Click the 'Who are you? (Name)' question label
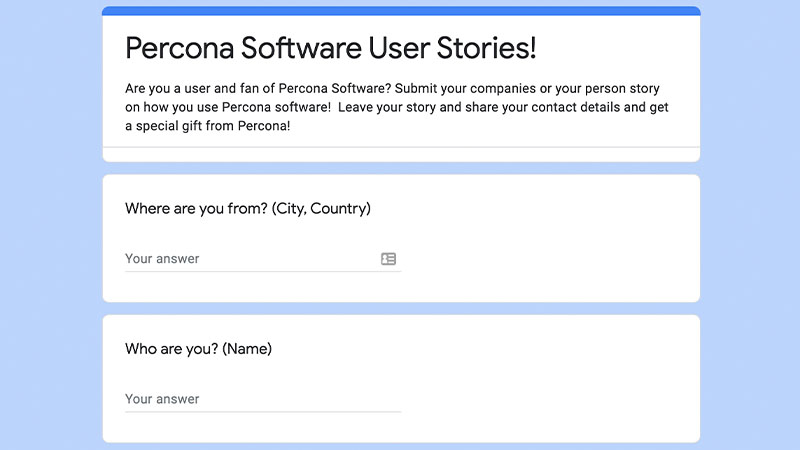Image resolution: width=800 pixels, height=450 pixels. point(198,349)
